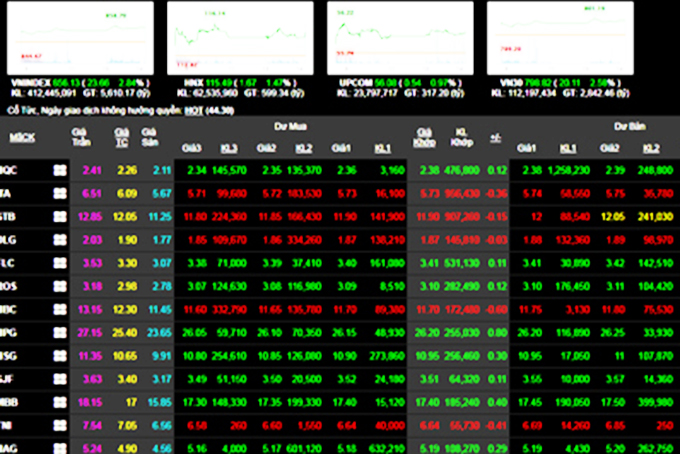
Task: Click the chart icon in the STB row
Action: 59,217
